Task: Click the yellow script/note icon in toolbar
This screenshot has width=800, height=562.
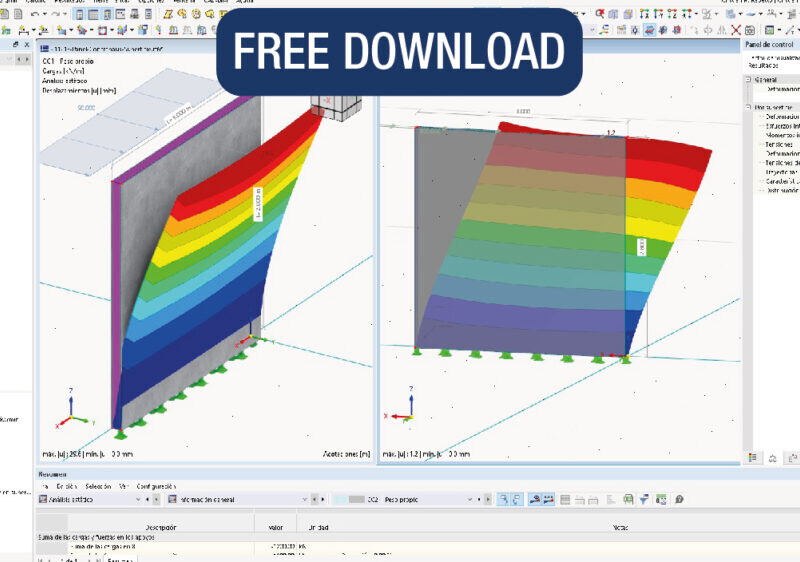Action: pyautogui.click(x=168, y=14)
